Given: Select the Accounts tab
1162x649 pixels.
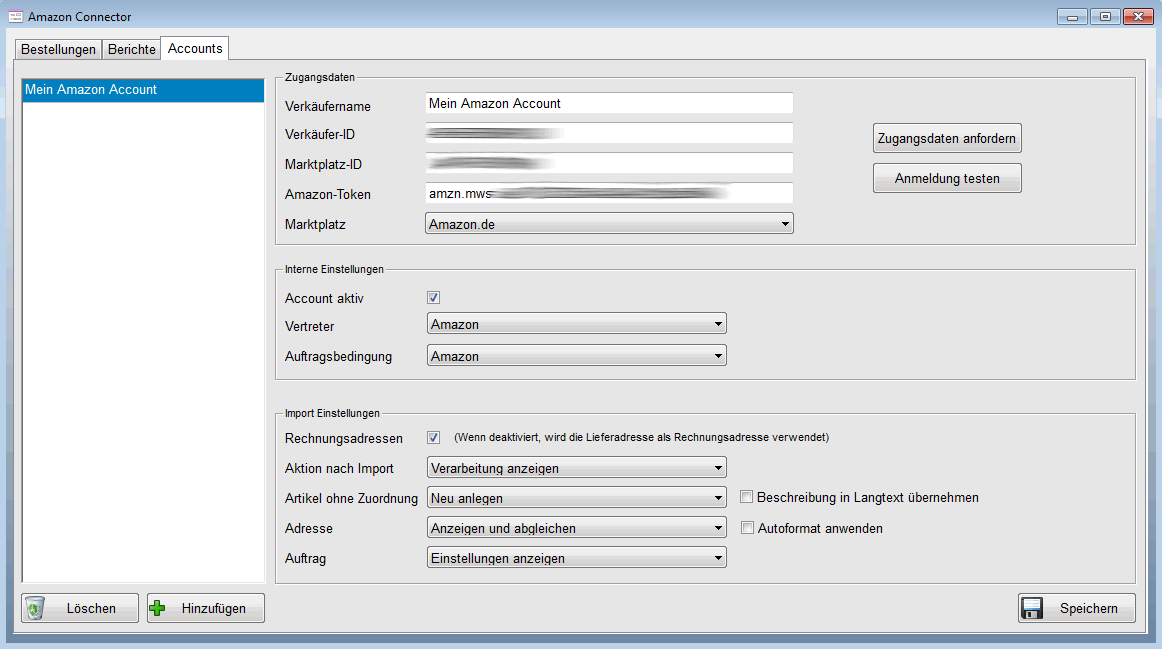Looking at the screenshot, I should (x=195, y=48).
